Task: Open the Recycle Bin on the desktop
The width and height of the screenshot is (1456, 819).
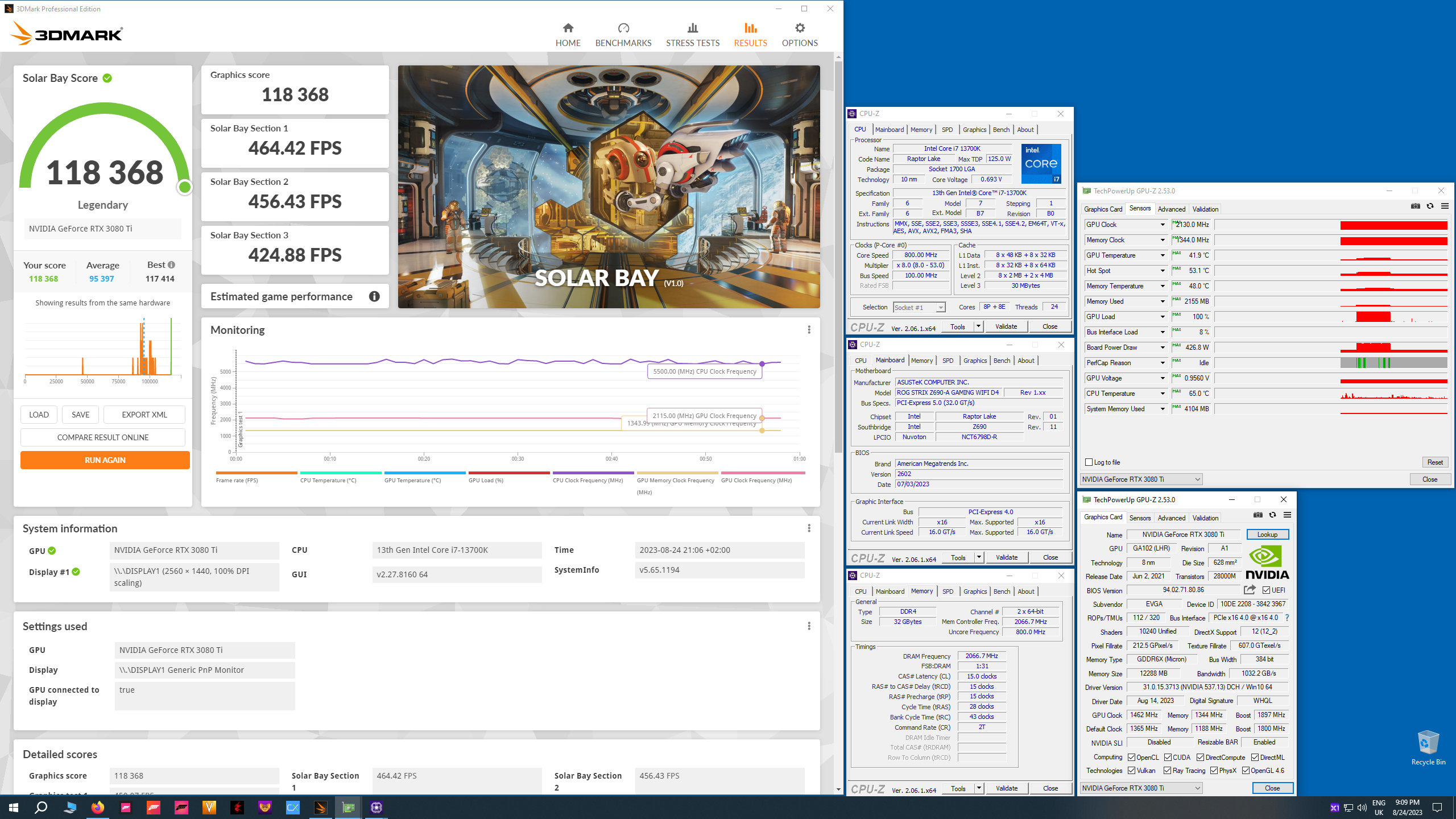Action: [1428, 747]
